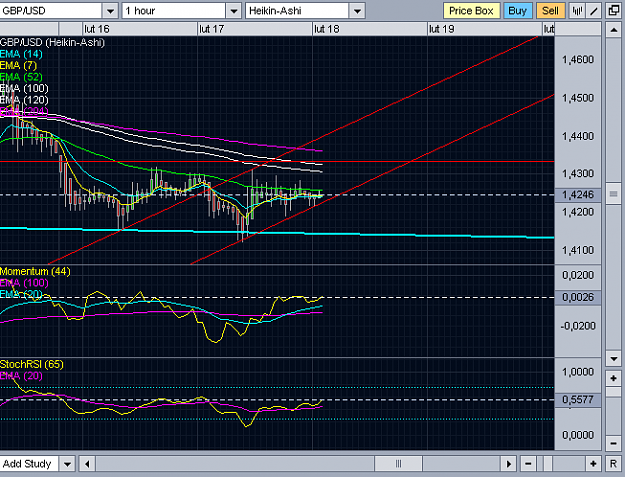Click the Add Study button
Image resolution: width=625 pixels, height=477 pixels.
(29, 464)
